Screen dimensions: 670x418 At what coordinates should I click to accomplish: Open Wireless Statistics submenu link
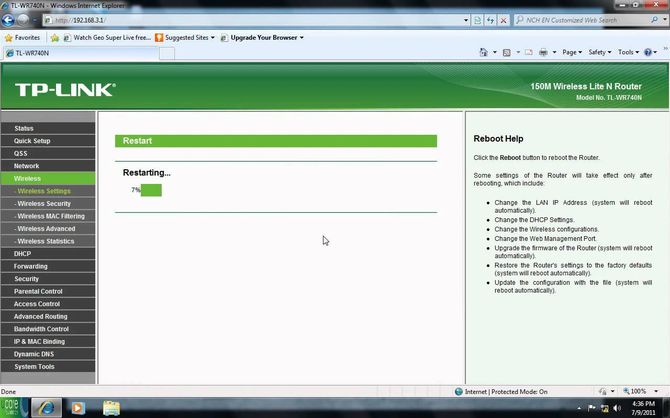coord(48,241)
